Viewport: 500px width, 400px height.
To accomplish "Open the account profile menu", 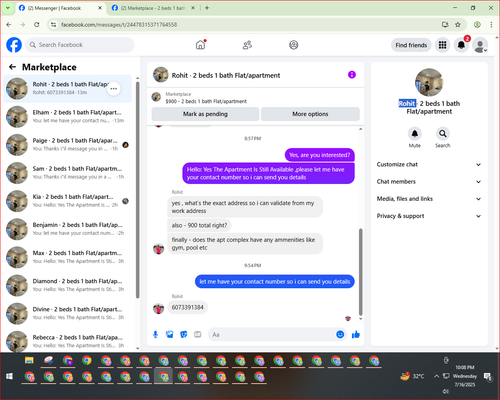I will tap(480, 45).
